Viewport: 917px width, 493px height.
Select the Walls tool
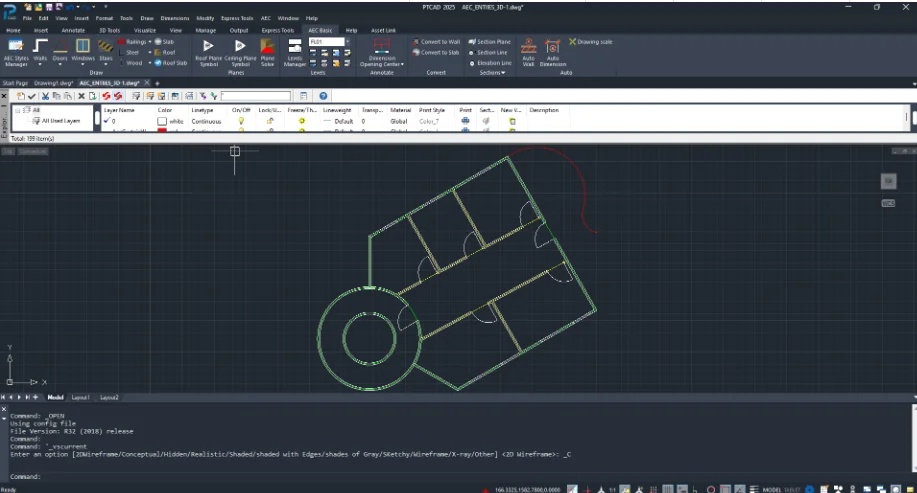point(40,50)
